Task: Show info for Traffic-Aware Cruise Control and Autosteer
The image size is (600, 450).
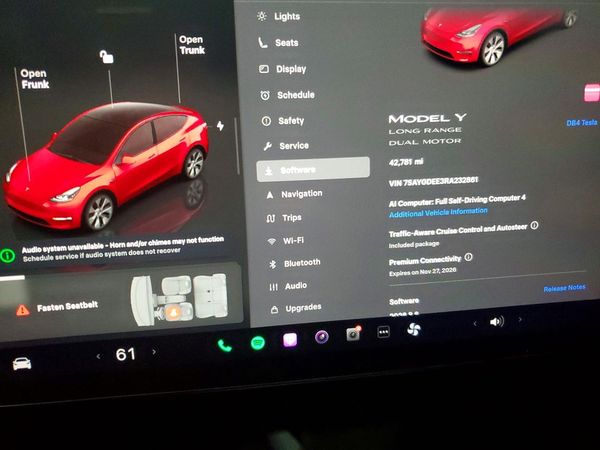Action: pos(535,225)
